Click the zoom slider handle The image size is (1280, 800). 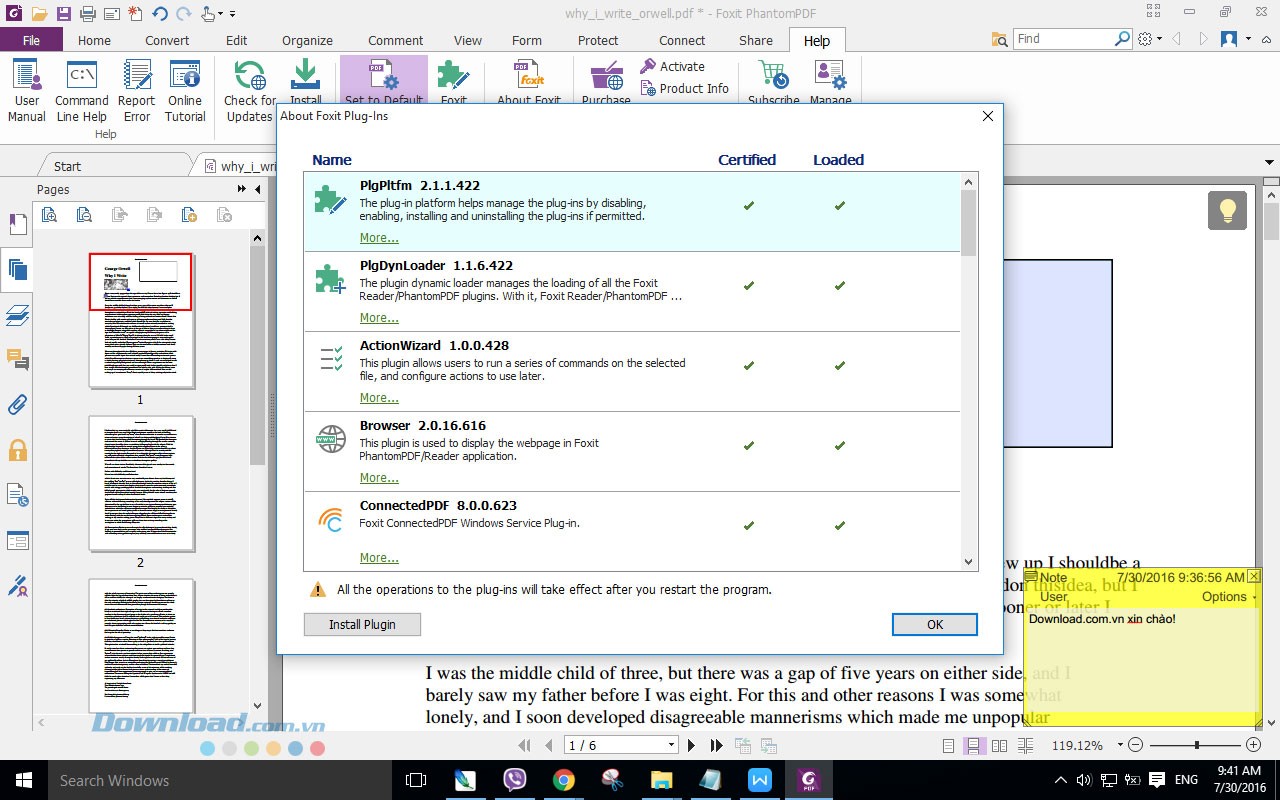(x=1196, y=746)
